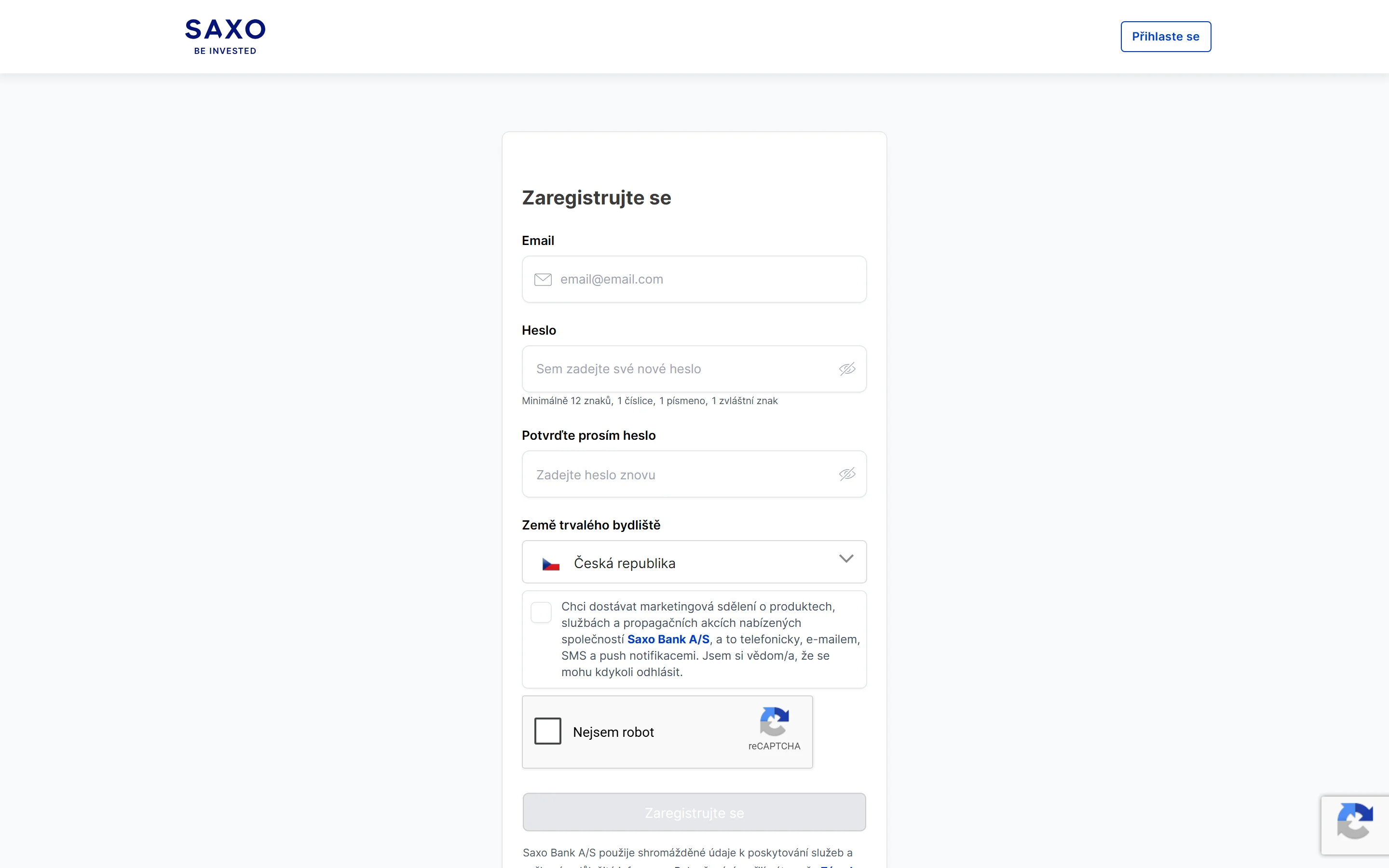Show the Heslo password using the eye icon

[x=848, y=369]
